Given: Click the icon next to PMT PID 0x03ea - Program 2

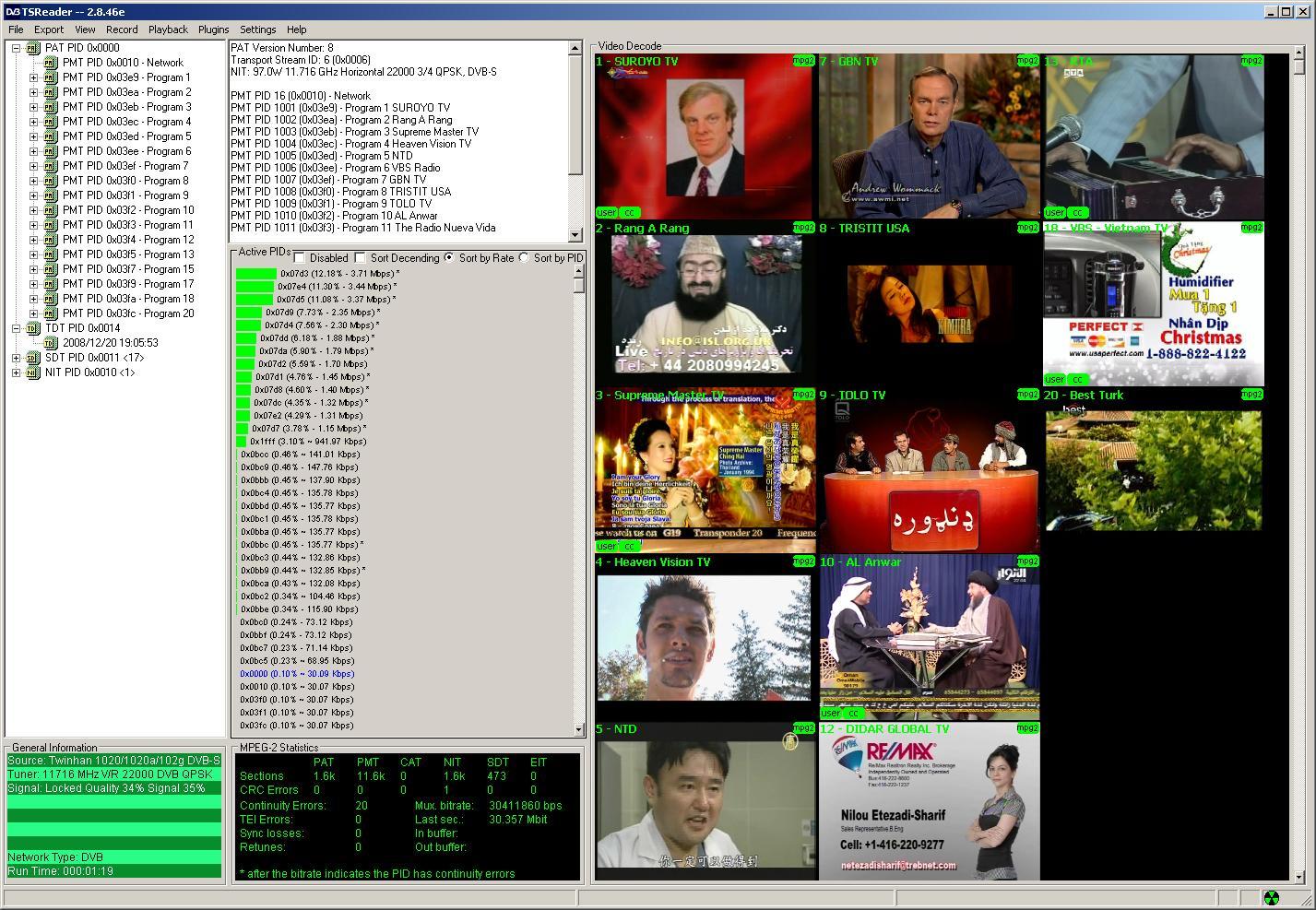Looking at the screenshot, I should pyautogui.click(x=51, y=92).
